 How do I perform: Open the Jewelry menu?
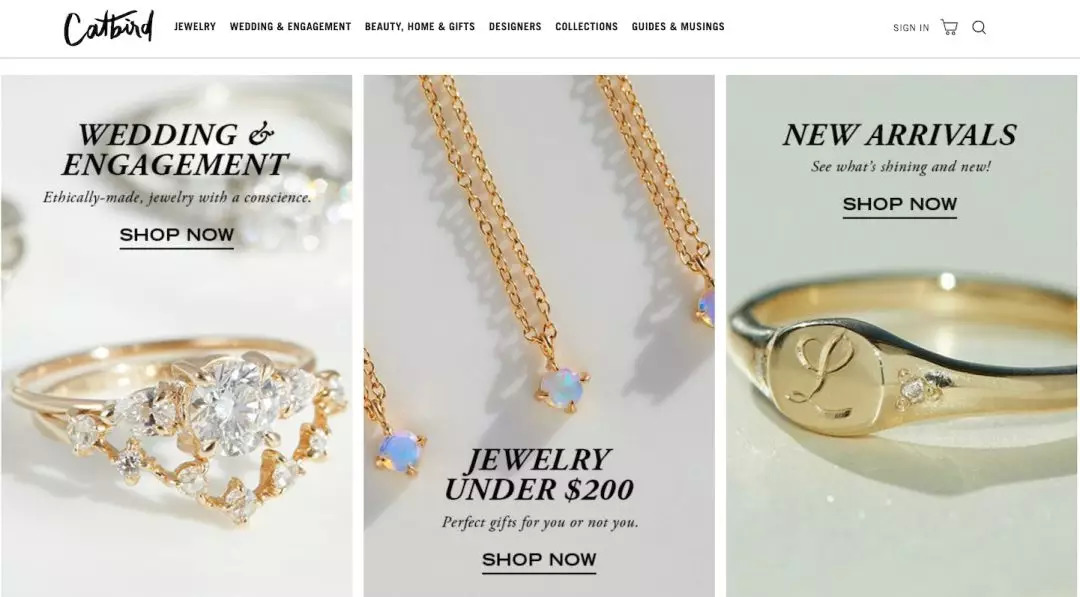195,27
